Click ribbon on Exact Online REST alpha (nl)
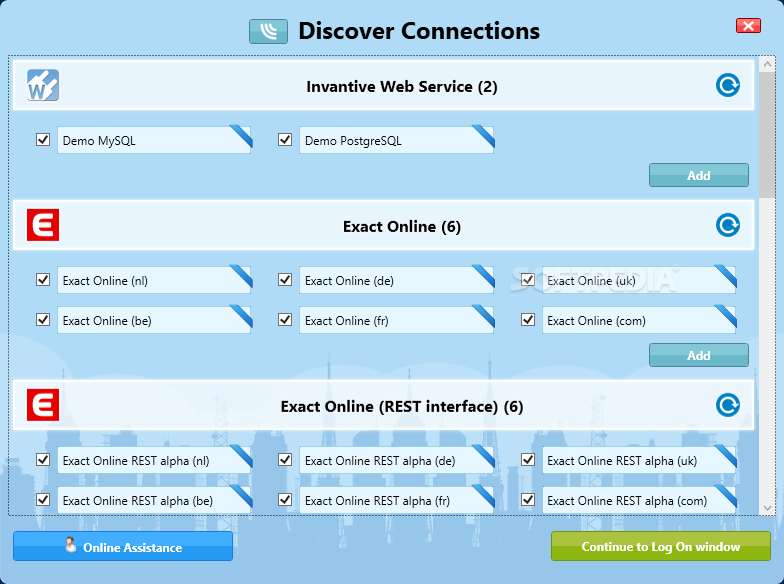Screen dimensions: 784x584 pyautogui.click(x=241, y=457)
